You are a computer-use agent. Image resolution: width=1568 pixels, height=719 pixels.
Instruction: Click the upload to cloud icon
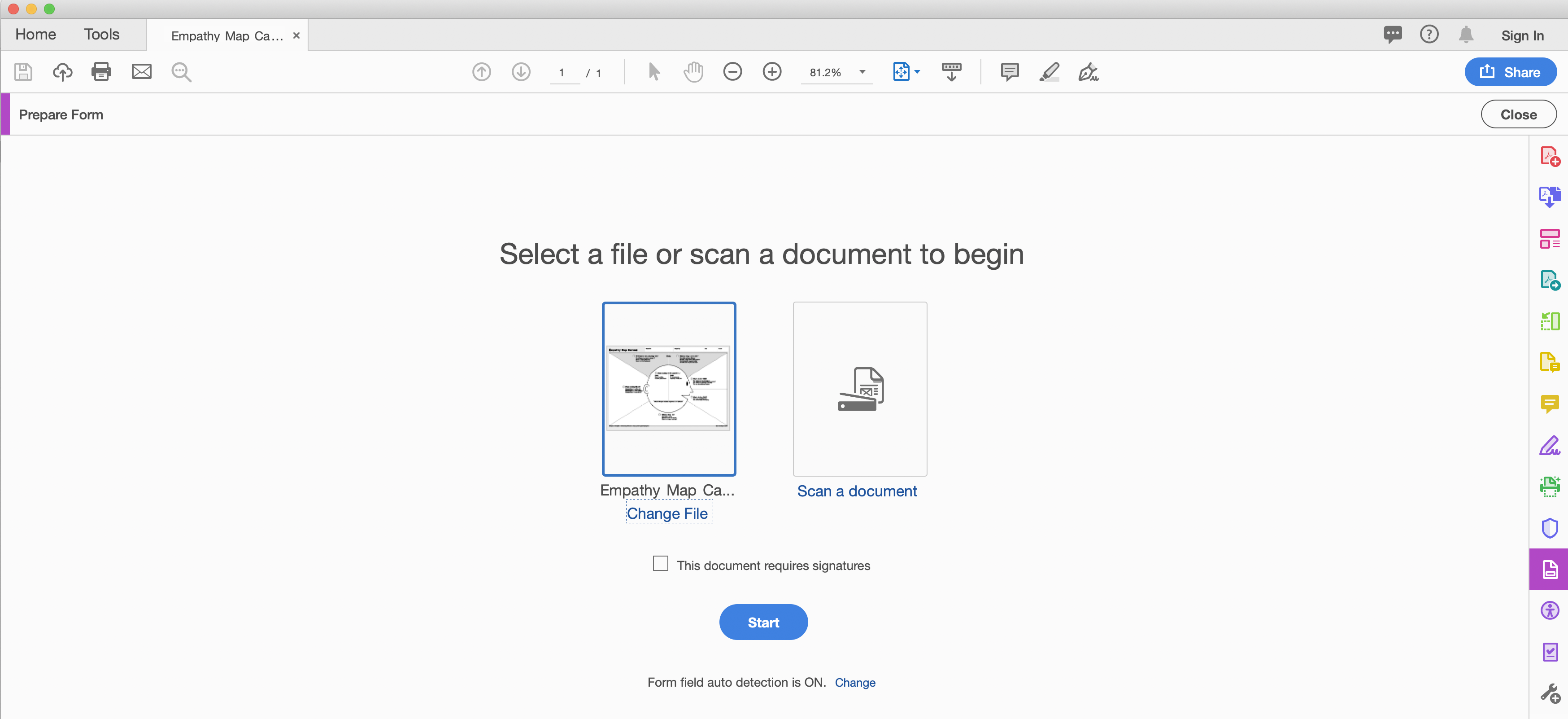coord(62,72)
